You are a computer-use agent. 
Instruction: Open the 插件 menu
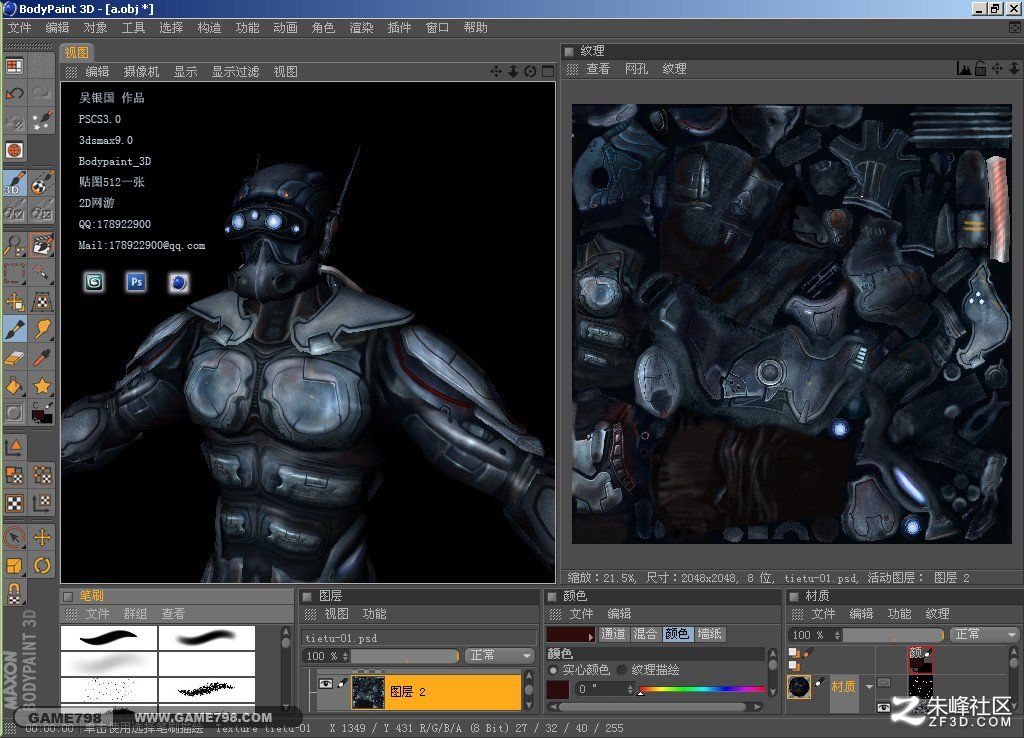point(399,27)
